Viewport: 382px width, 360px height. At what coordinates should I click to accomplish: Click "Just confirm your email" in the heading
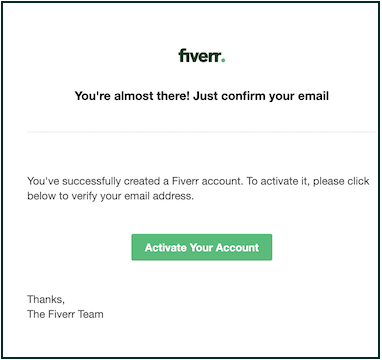[261, 96]
